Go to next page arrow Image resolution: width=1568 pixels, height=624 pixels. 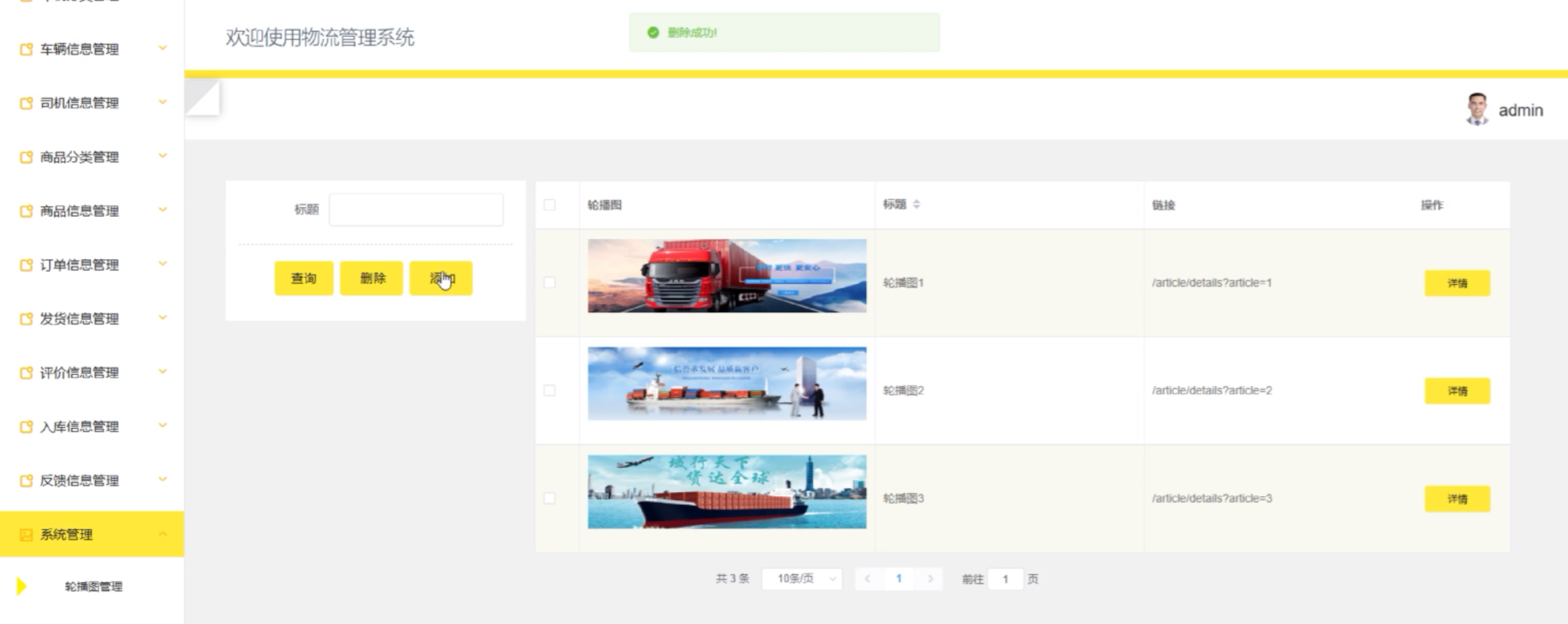pos(930,579)
